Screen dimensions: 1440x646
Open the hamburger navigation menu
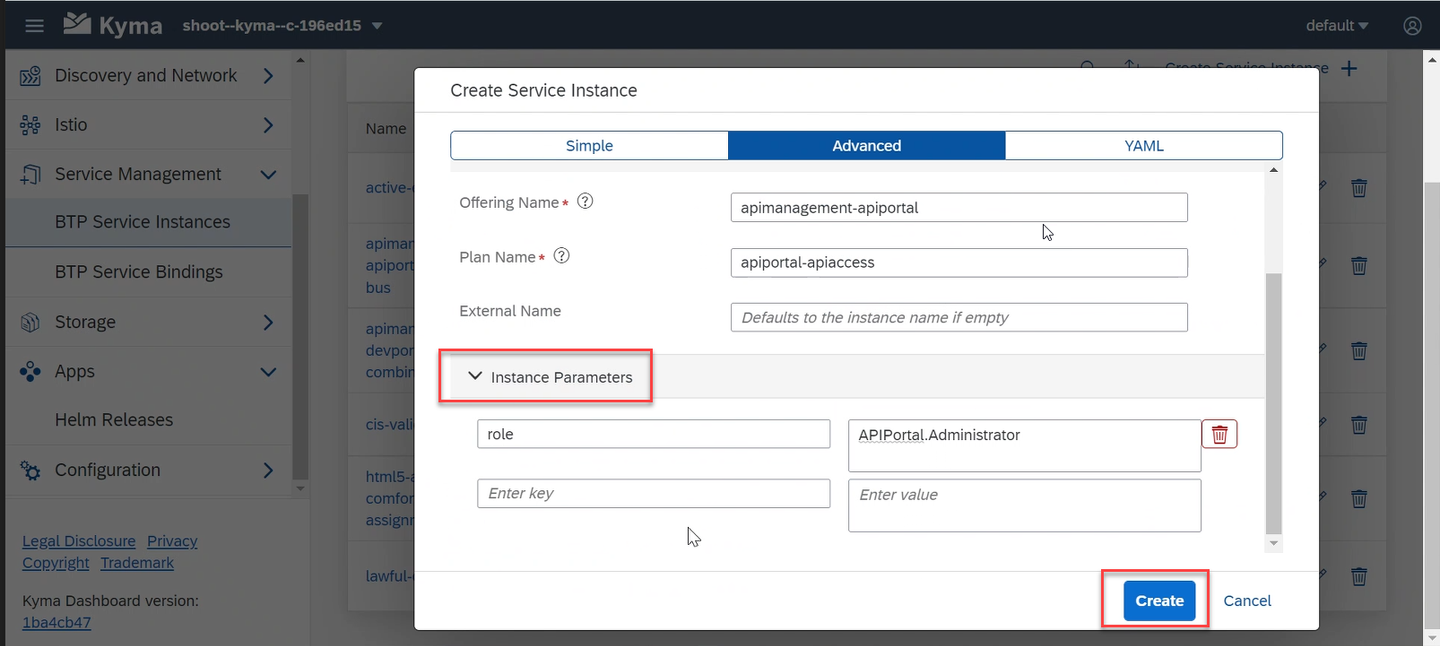[x=34, y=25]
